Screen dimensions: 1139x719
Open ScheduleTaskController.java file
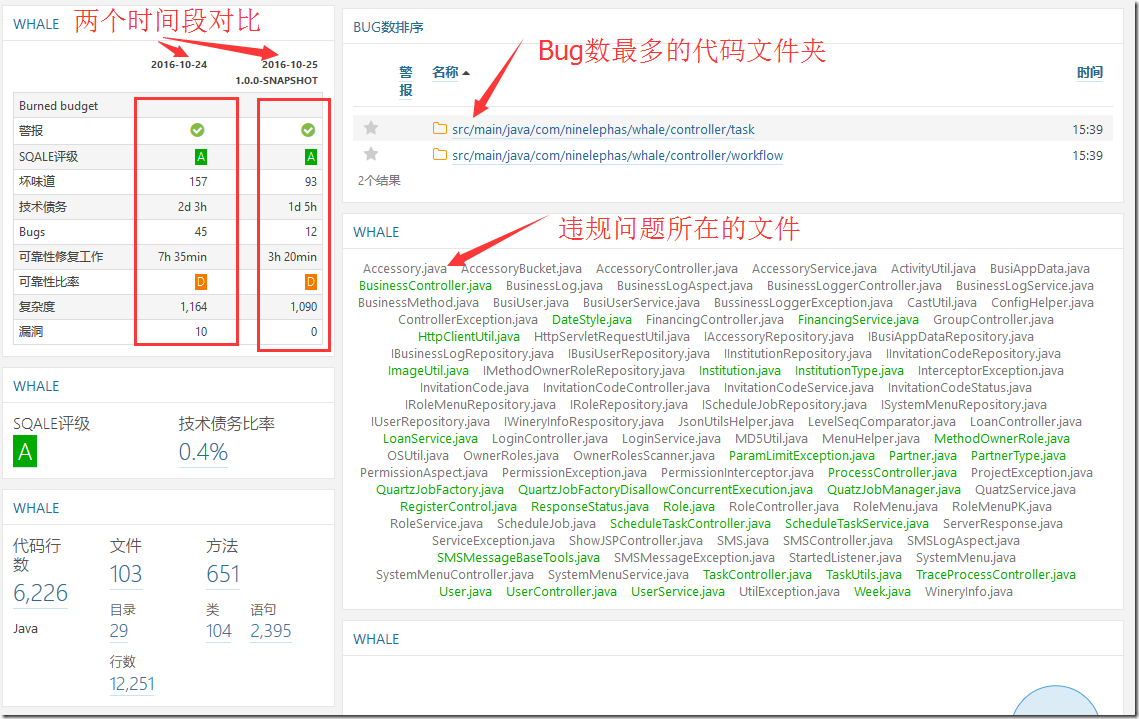690,523
